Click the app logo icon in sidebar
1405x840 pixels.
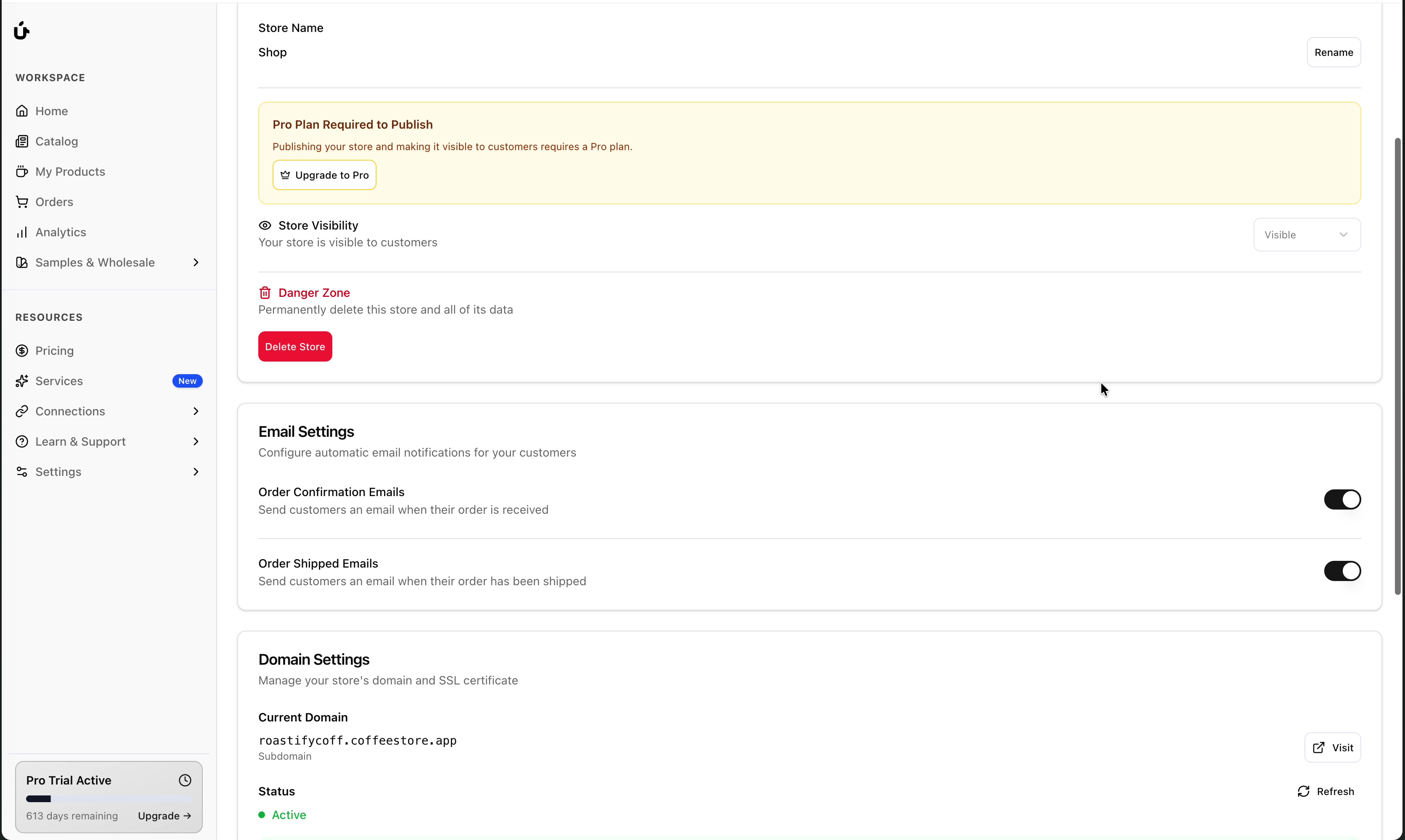(x=21, y=31)
